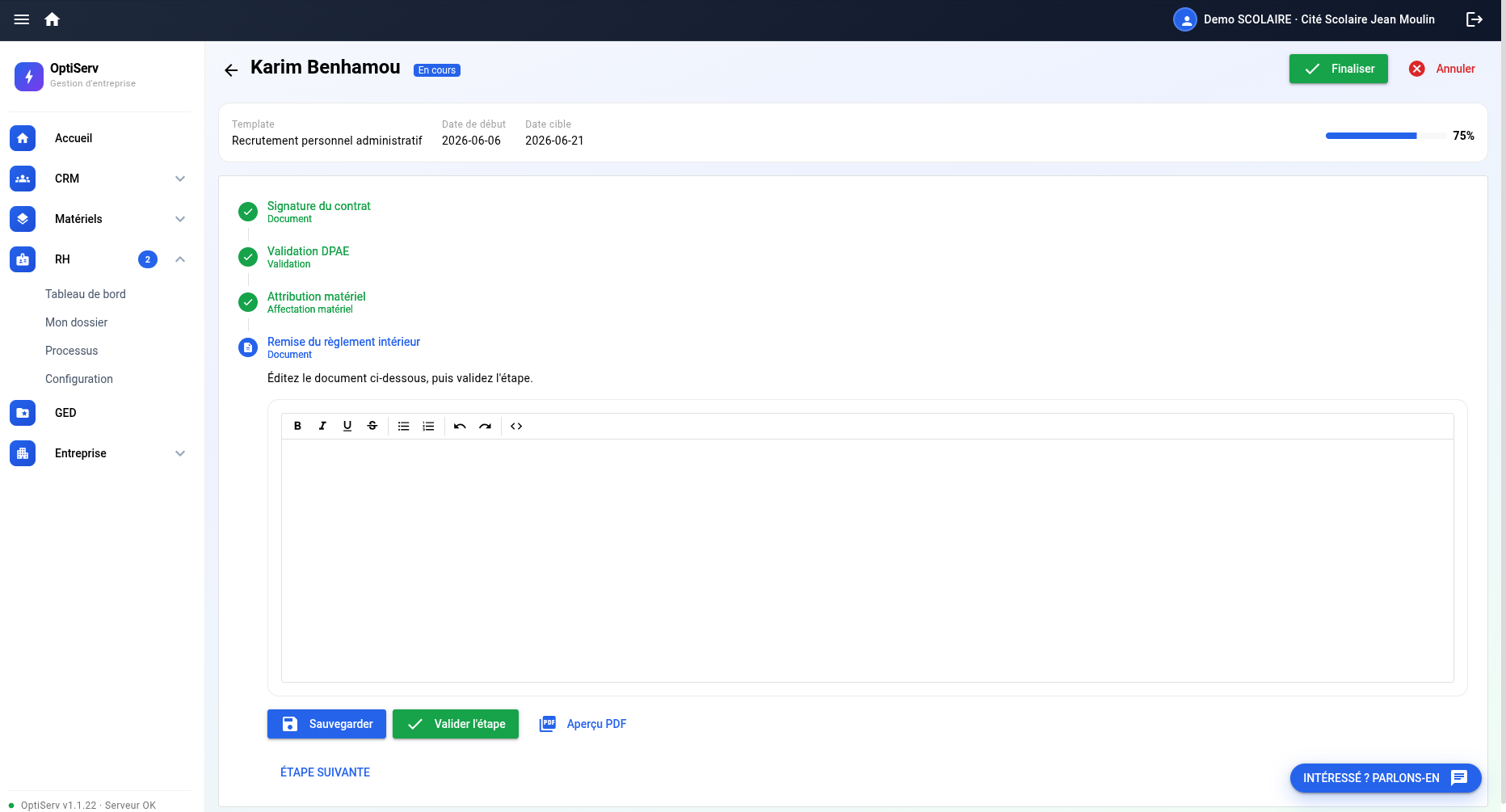Click the Annuler button
This screenshot has height=812, width=1506.
point(1442,69)
